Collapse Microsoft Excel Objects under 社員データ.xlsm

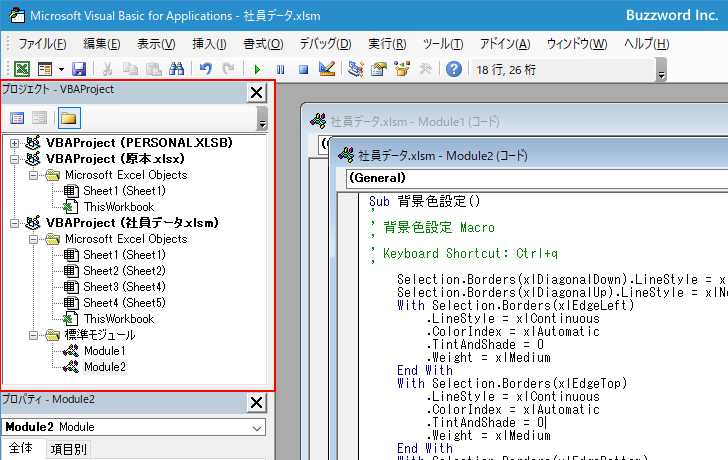tap(33, 240)
